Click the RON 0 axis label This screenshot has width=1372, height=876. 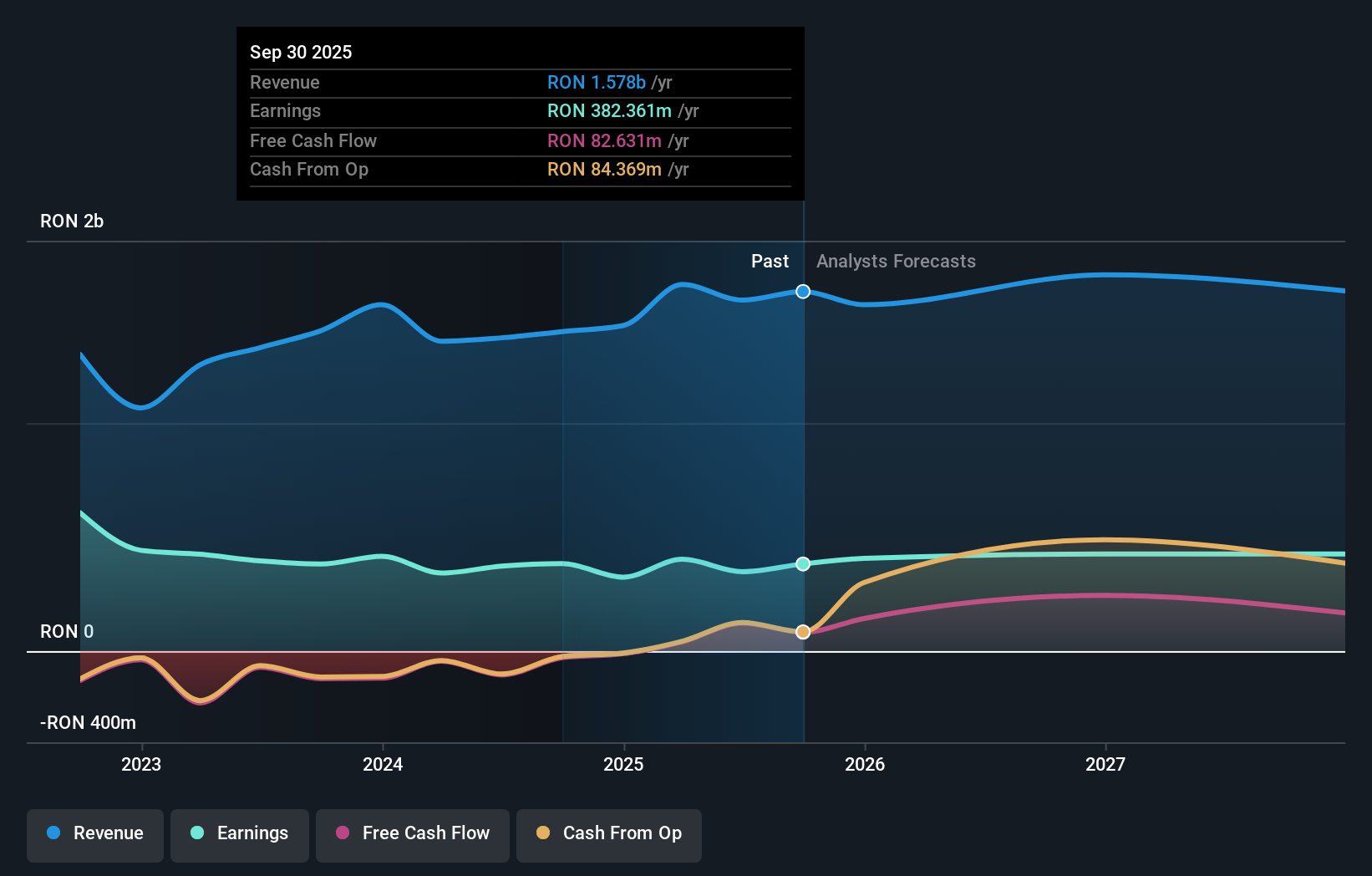pyautogui.click(x=66, y=632)
